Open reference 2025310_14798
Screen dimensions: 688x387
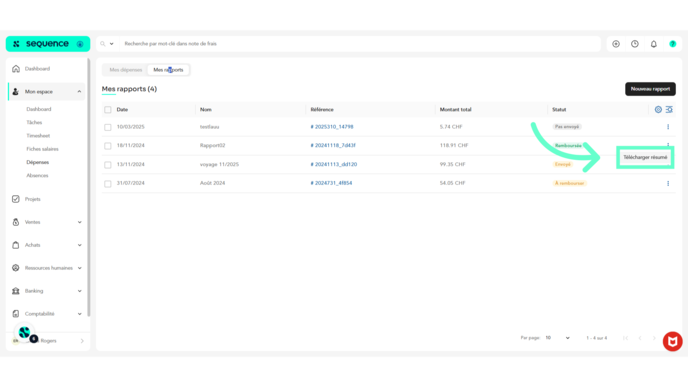click(332, 127)
